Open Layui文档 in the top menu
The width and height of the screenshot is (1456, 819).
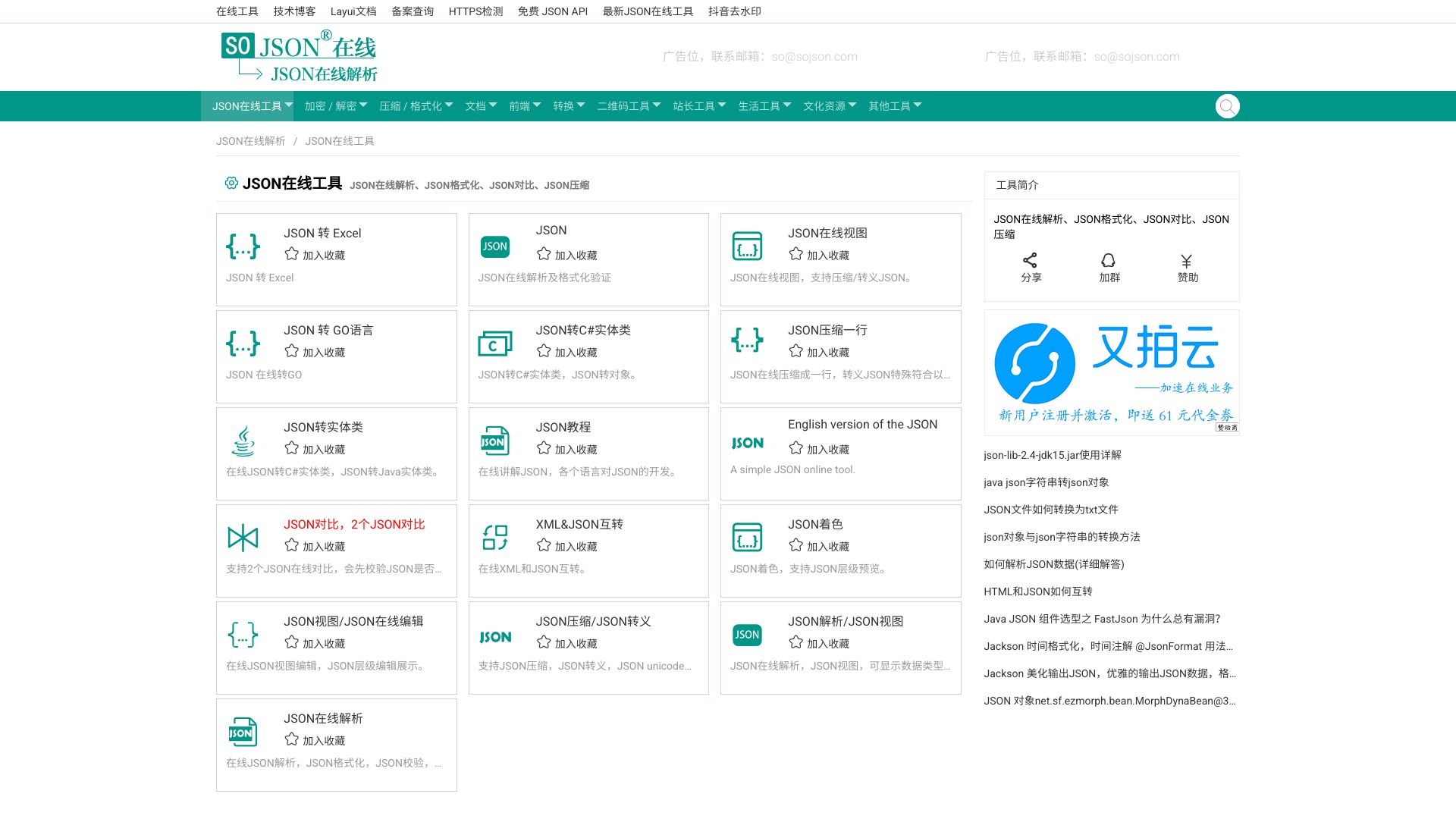click(353, 11)
